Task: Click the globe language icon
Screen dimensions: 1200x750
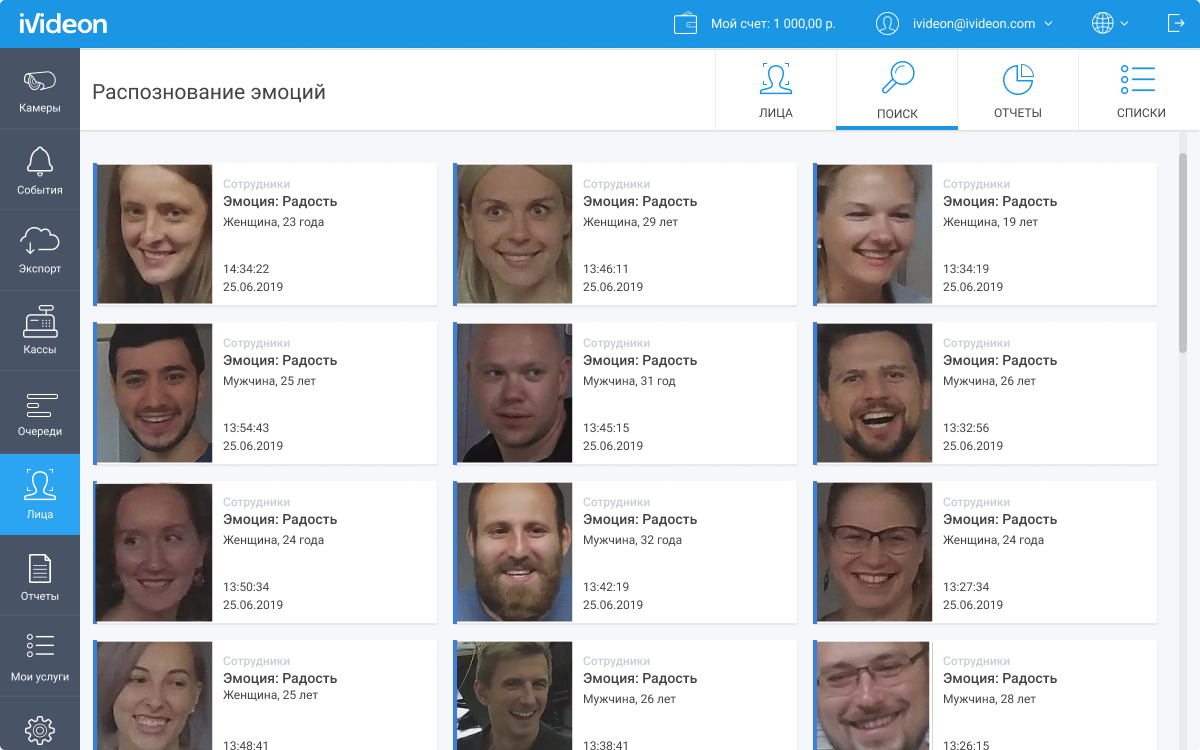Action: [1102, 23]
